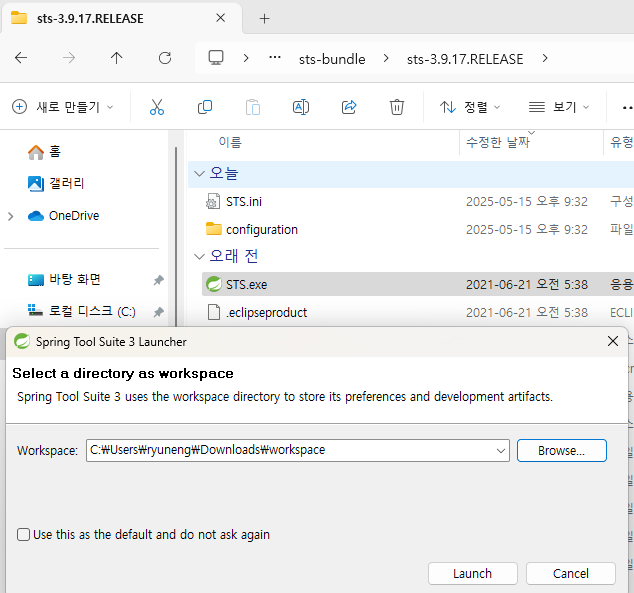Collapse the Today (오늘) group
The image size is (634, 593).
[x=199, y=173]
